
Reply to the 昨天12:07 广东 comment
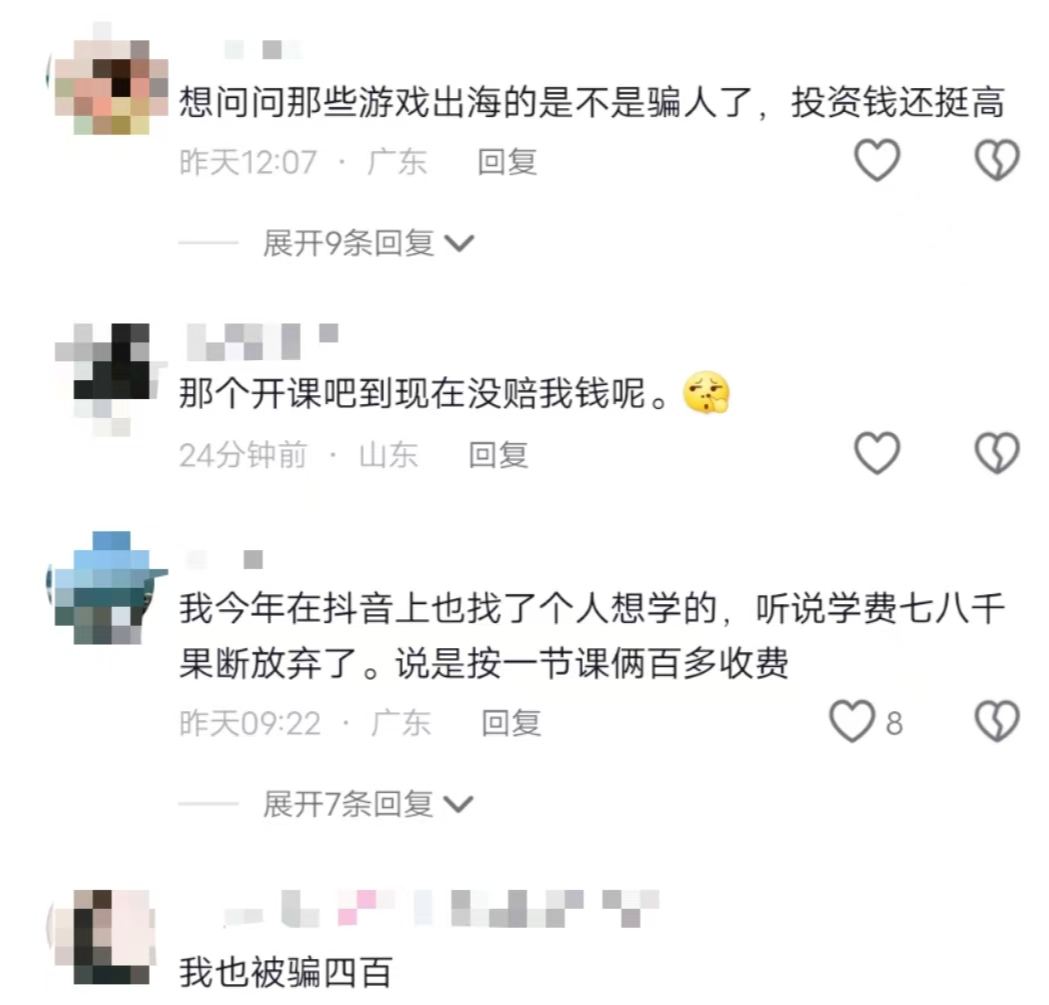coord(507,162)
